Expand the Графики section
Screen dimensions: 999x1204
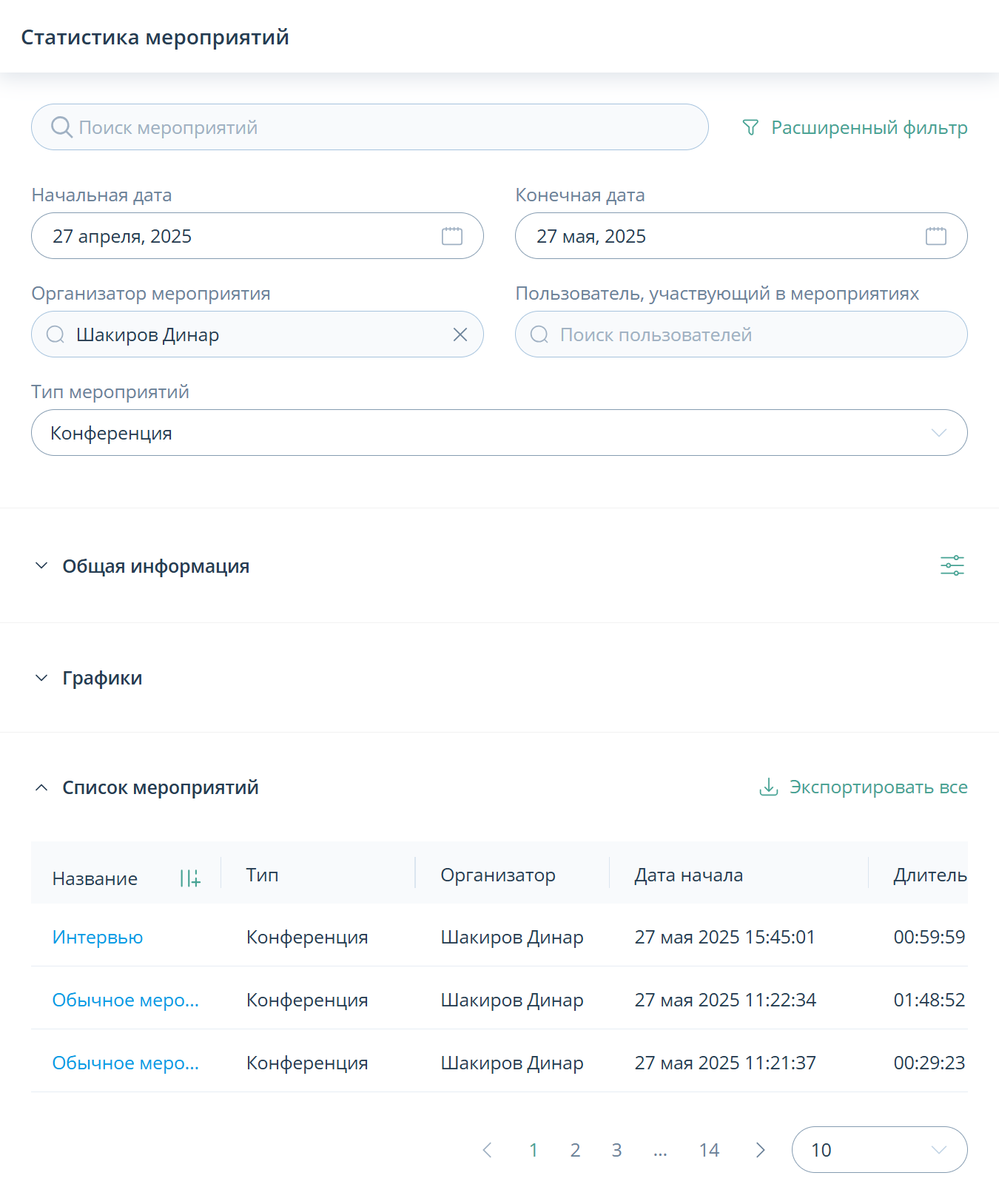pyautogui.click(x=41, y=678)
